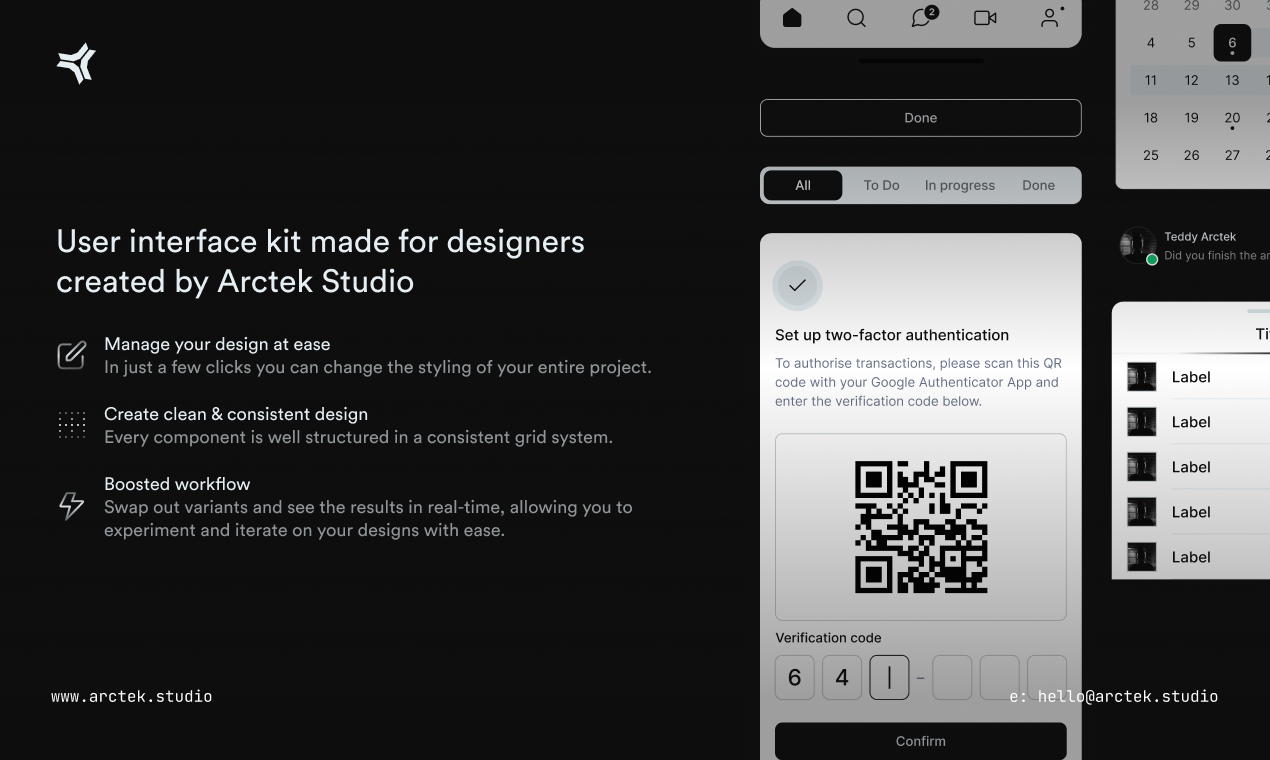
Task: Click verification digit box showing 4
Action: (842, 677)
